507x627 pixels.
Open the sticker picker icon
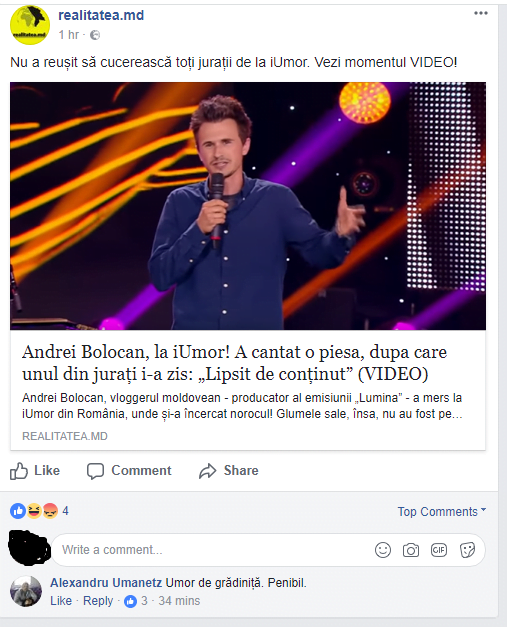tap(467, 550)
